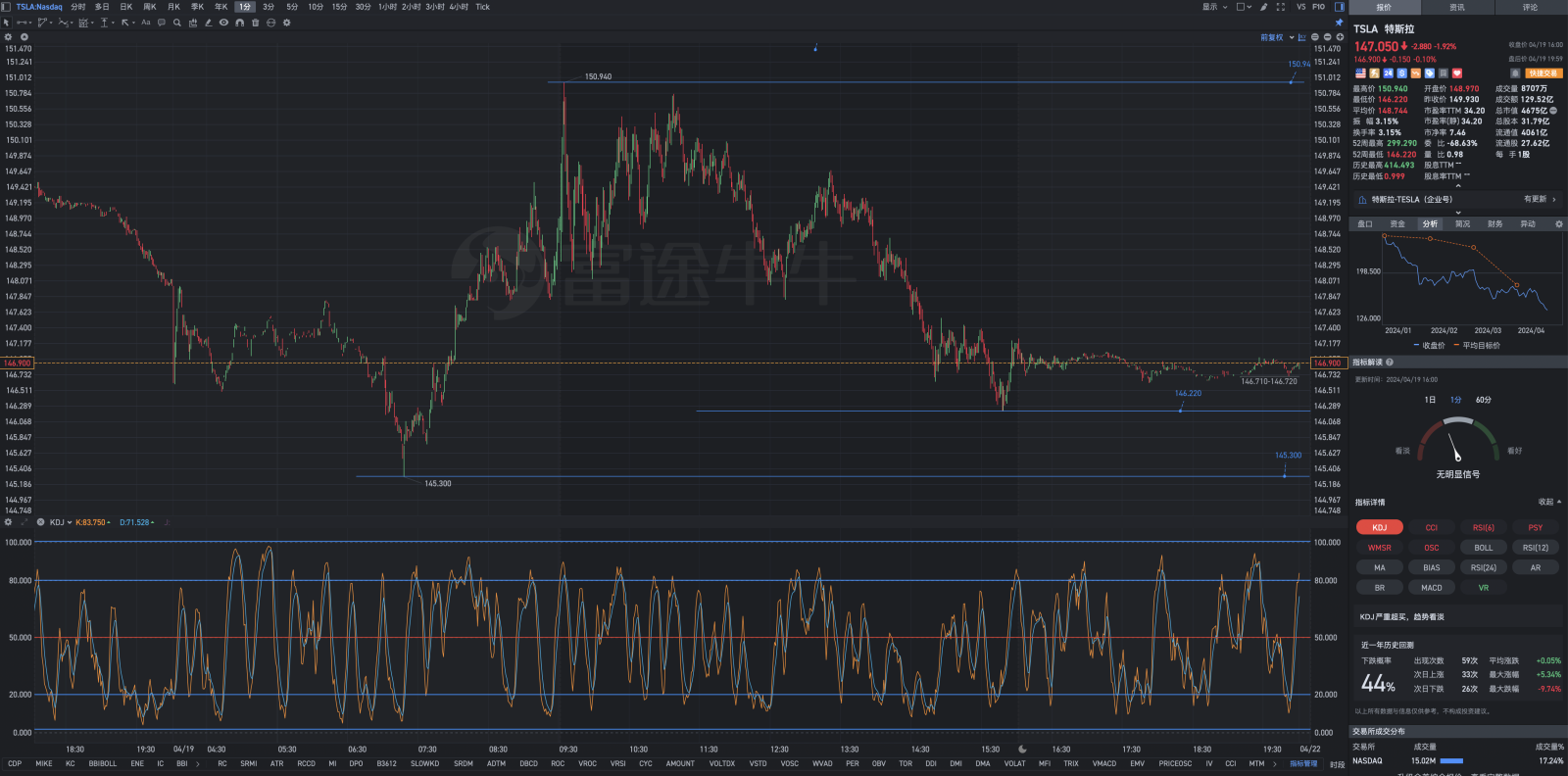
Task: Open the 显示 display dropdown
Action: 1215,7
